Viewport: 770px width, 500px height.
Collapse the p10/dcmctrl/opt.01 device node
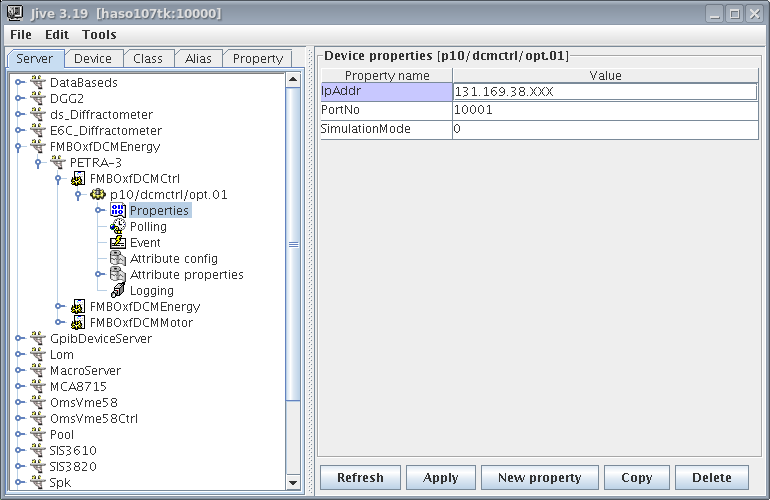point(78,194)
